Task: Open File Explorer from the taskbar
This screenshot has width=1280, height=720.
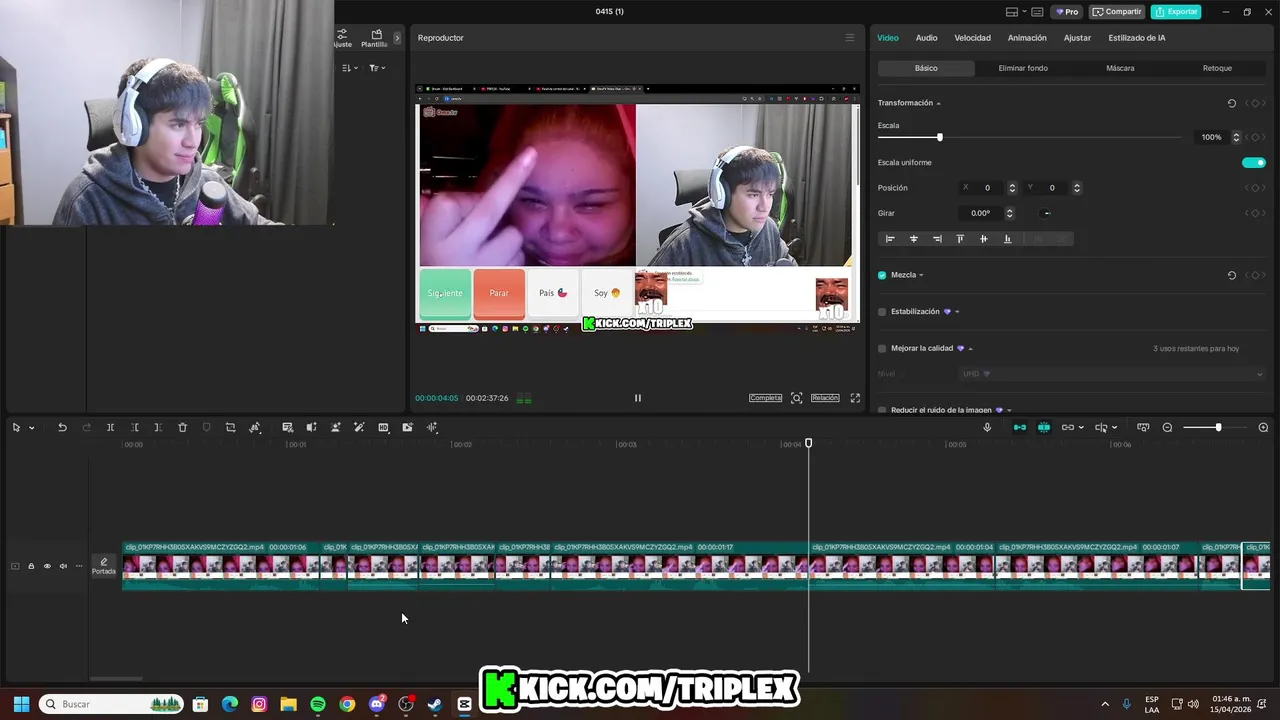Action: (288, 704)
